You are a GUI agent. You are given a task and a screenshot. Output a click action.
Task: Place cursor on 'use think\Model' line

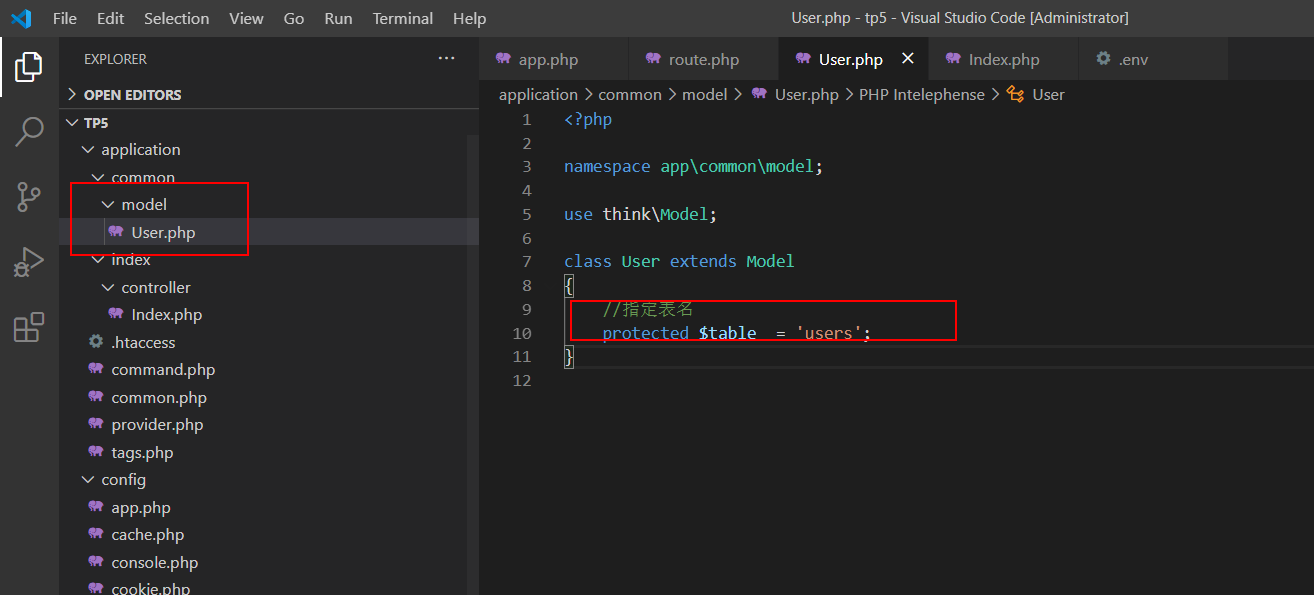640,214
